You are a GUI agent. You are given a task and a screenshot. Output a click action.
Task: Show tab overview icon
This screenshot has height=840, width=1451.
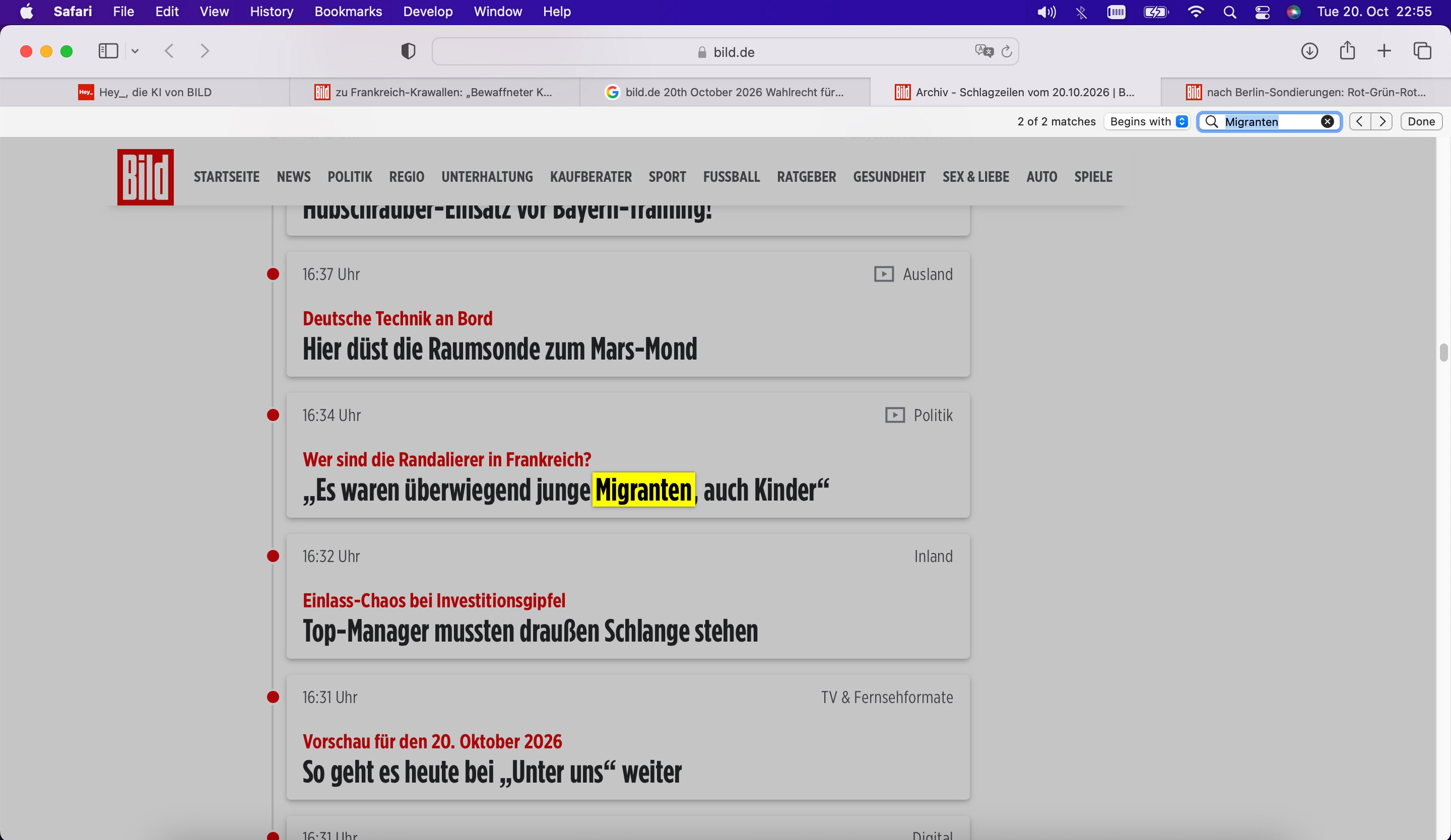click(1422, 51)
